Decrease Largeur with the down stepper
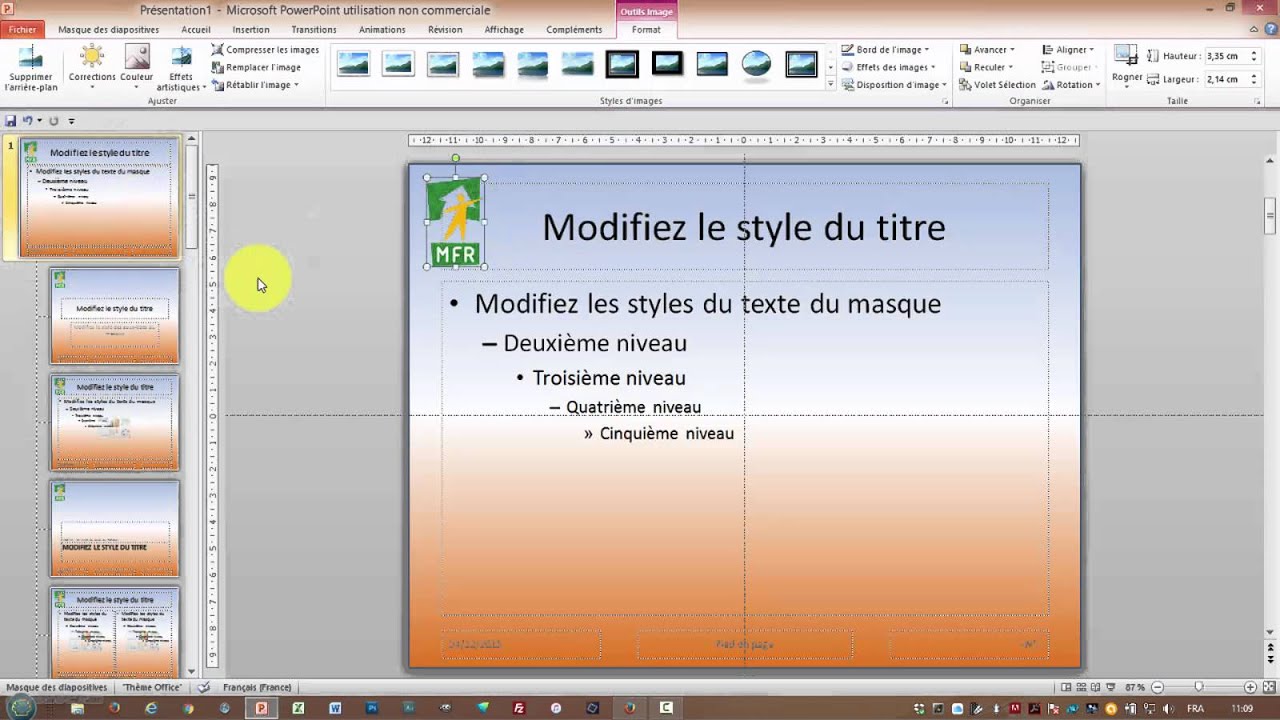Screen dimensions: 1280x720 [1254, 82]
